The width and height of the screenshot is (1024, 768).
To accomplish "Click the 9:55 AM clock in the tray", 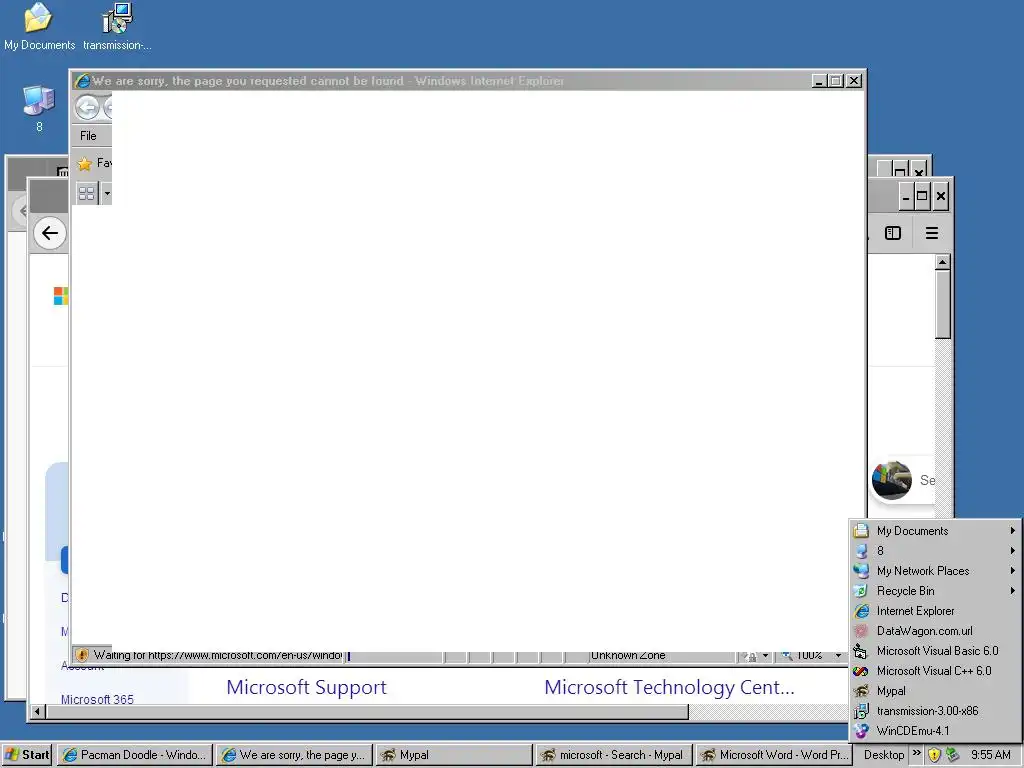I will pyautogui.click(x=991, y=755).
